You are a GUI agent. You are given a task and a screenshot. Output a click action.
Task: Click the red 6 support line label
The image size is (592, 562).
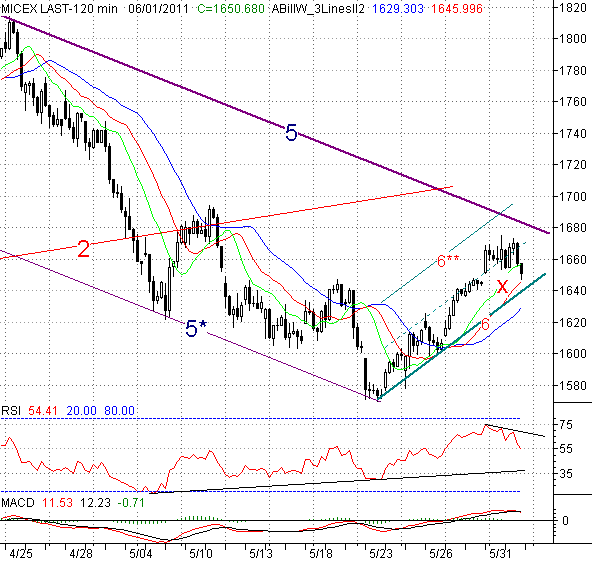pos(485,324)
